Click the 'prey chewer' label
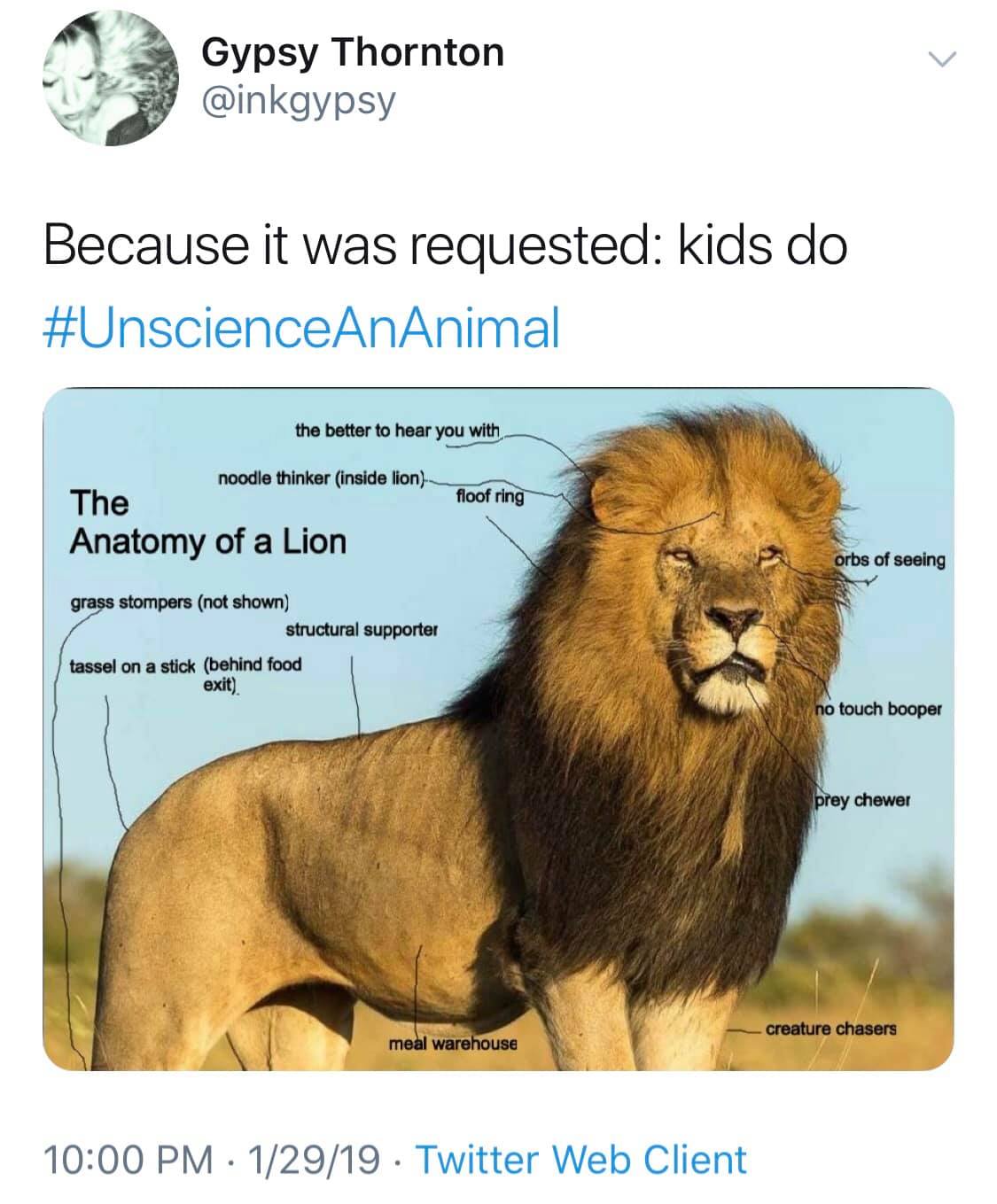The image size is (997, 1204). click(862, 800)
